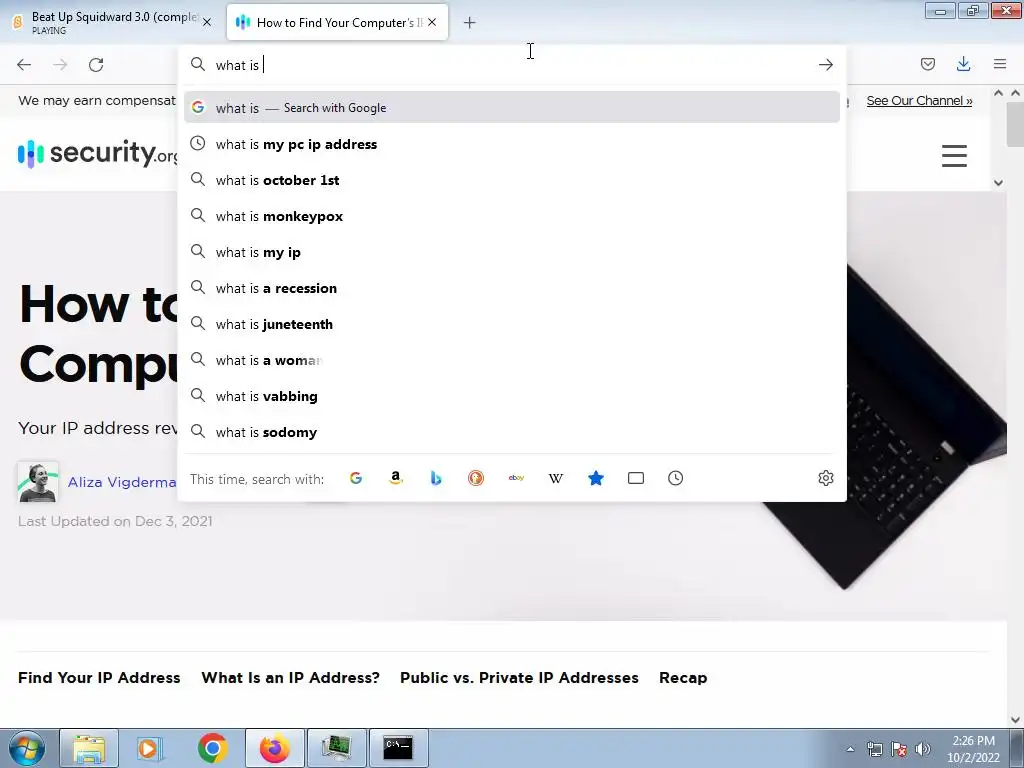
Task: Jump to 'What Is an IP Address?' section
Action: click(x=290, y=677)
